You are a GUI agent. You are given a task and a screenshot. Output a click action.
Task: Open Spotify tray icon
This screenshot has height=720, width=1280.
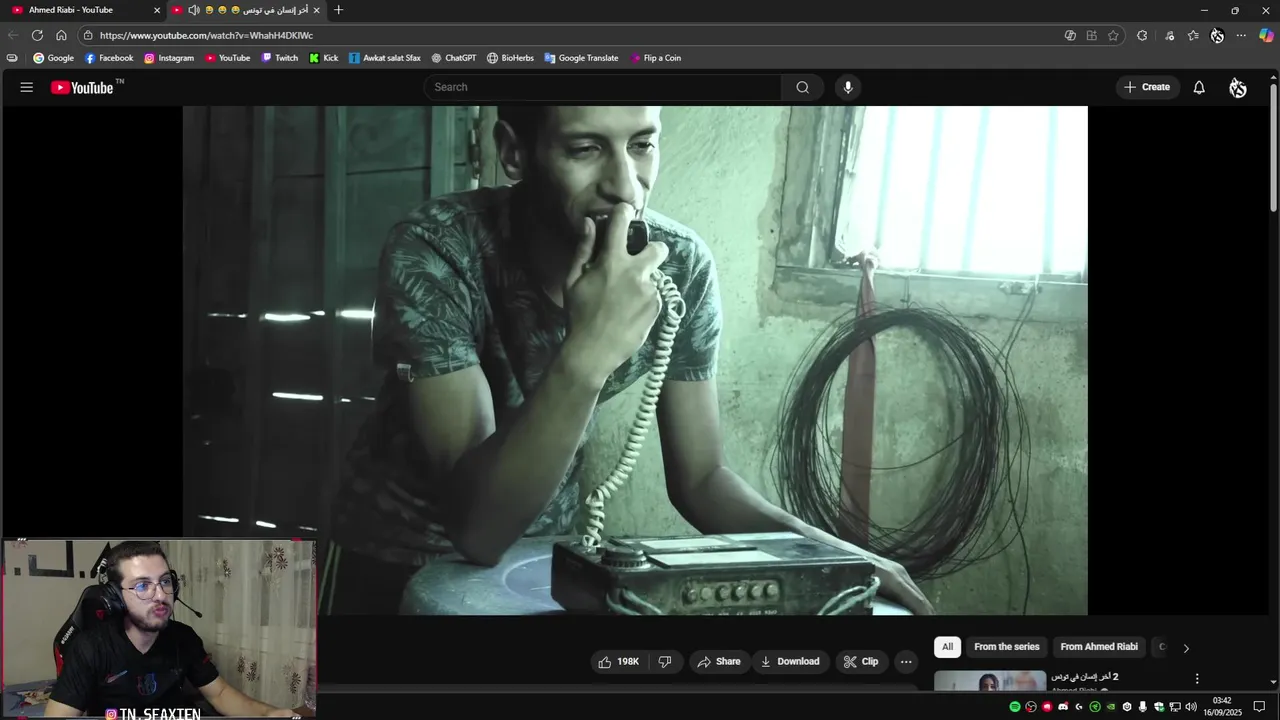(x=1015, y=707)
